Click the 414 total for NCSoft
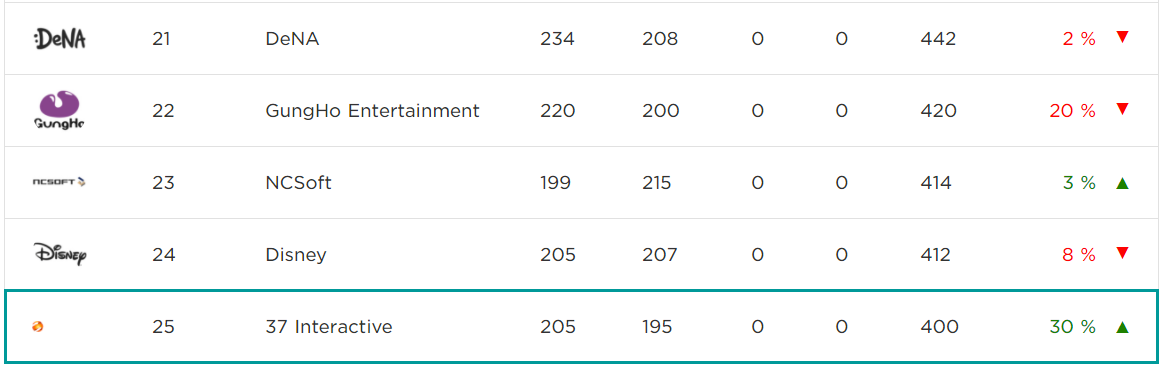1162x369 pixels. (935, 183)
